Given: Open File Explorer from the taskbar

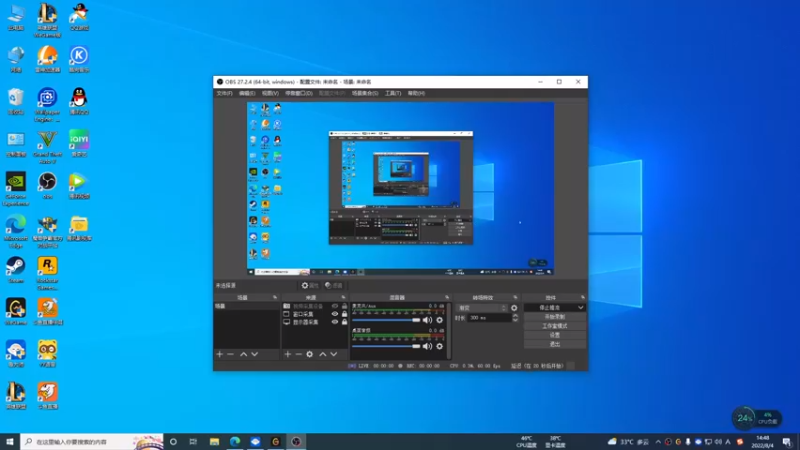Looking at the screenshot, I should pos(214,442).
